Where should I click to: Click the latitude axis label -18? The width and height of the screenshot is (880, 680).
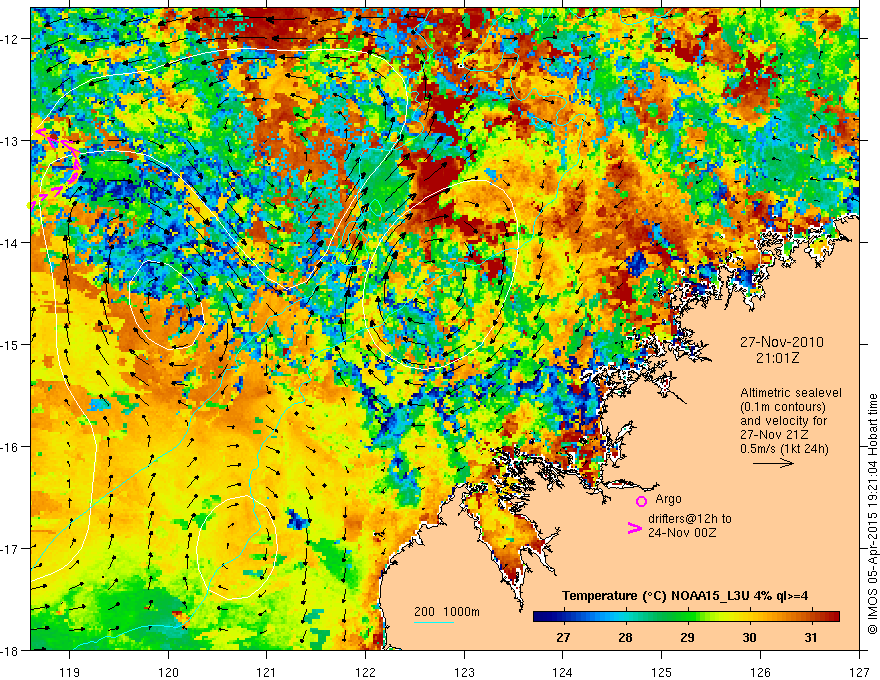click(10, 651)
